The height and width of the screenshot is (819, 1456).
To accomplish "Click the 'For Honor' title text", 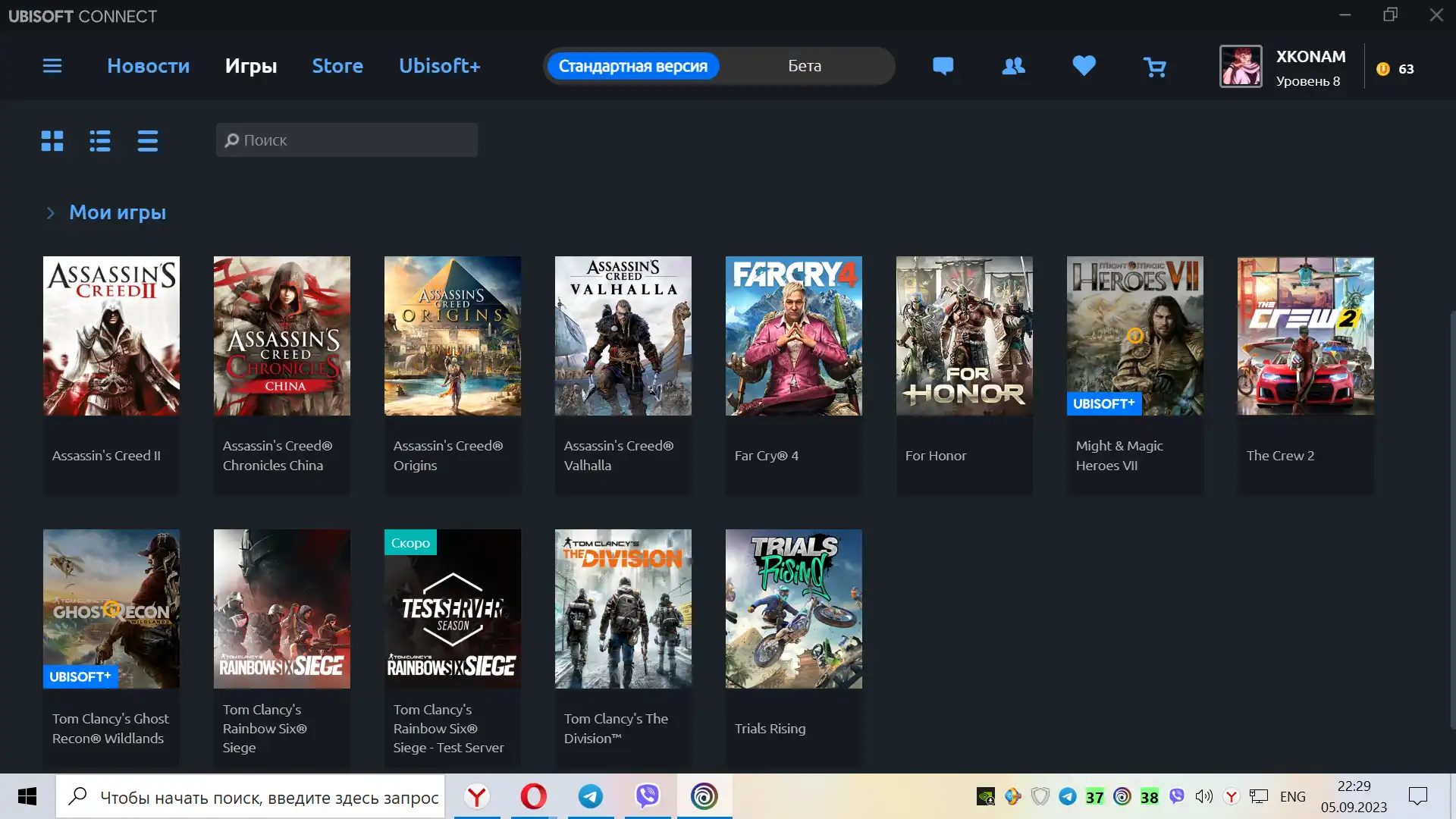I will pyautogui.click(x=935, y=456).
